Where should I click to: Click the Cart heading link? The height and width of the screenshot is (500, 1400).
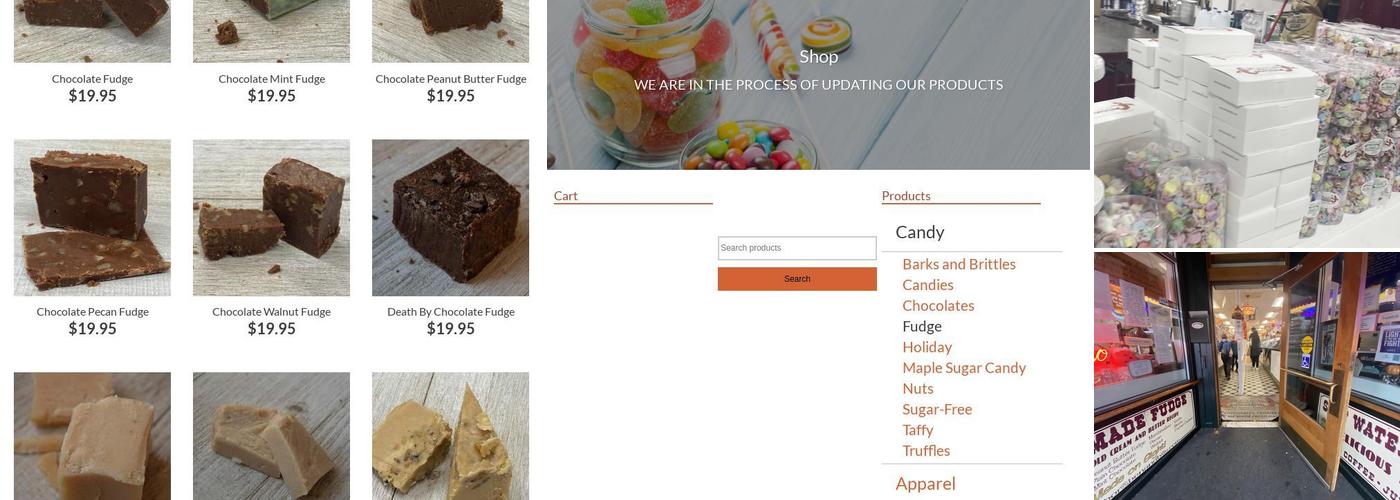[566, 196]
